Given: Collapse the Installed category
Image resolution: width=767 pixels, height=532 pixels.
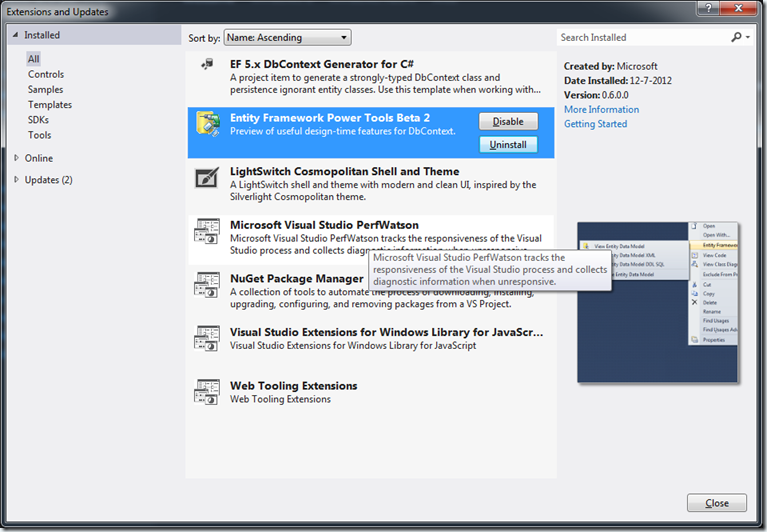Looking at the screenshot, I should pyautogui.click(x=16, y=35).
